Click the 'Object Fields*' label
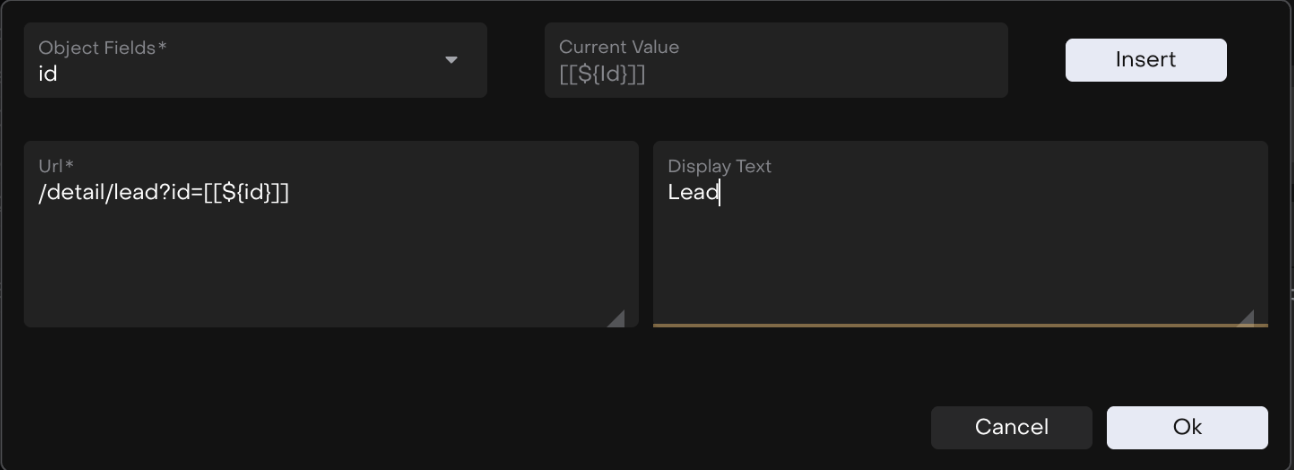 coord(102,47)
